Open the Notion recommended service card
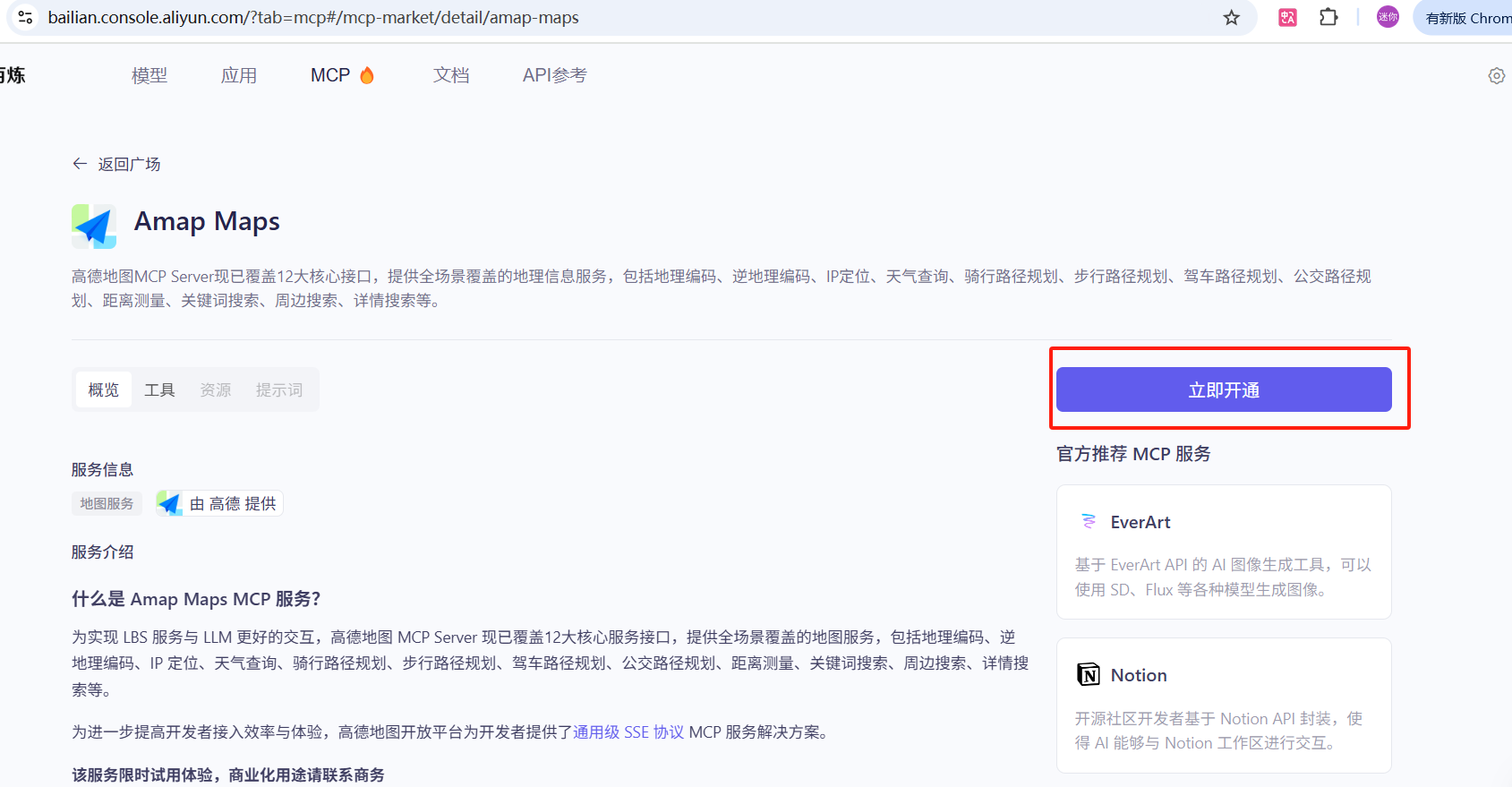This screenshot has height=787, width=1512. 1224,706
